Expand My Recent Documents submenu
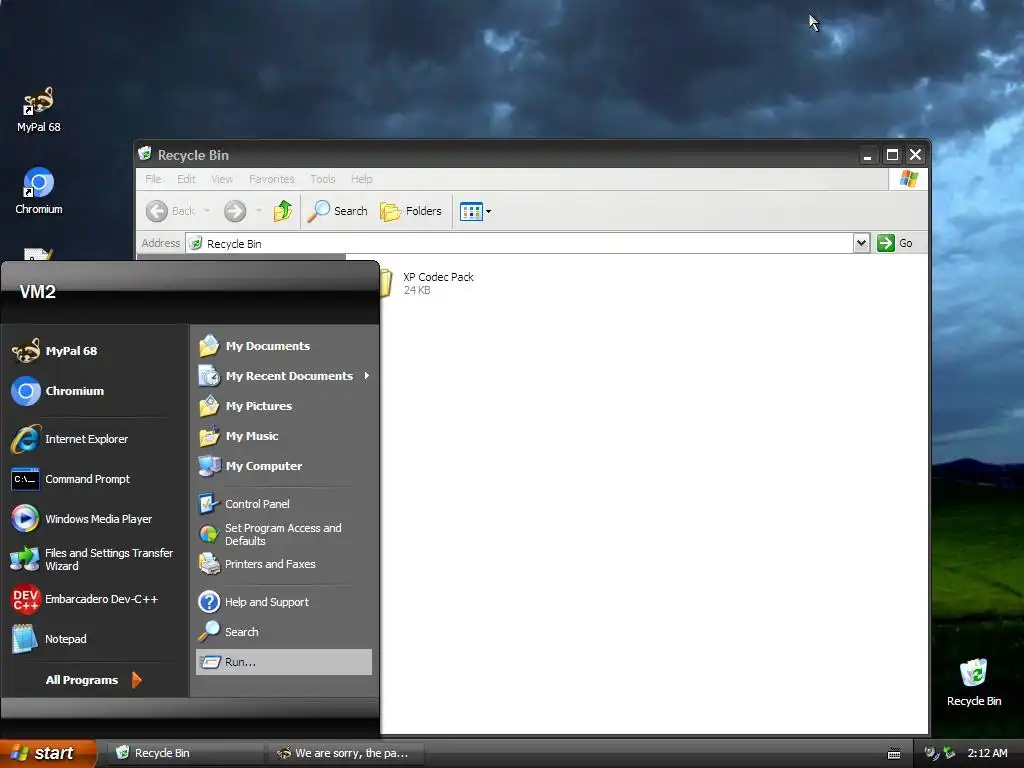This screenshot has height=768, width=1024. [x=283, y=376]
